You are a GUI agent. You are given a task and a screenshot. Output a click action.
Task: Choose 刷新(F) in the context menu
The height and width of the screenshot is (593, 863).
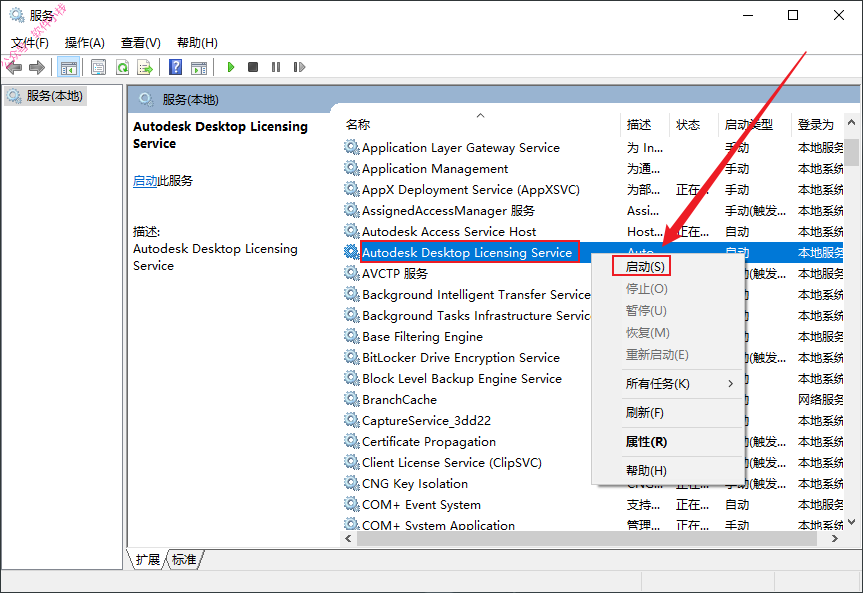point(668,412)
